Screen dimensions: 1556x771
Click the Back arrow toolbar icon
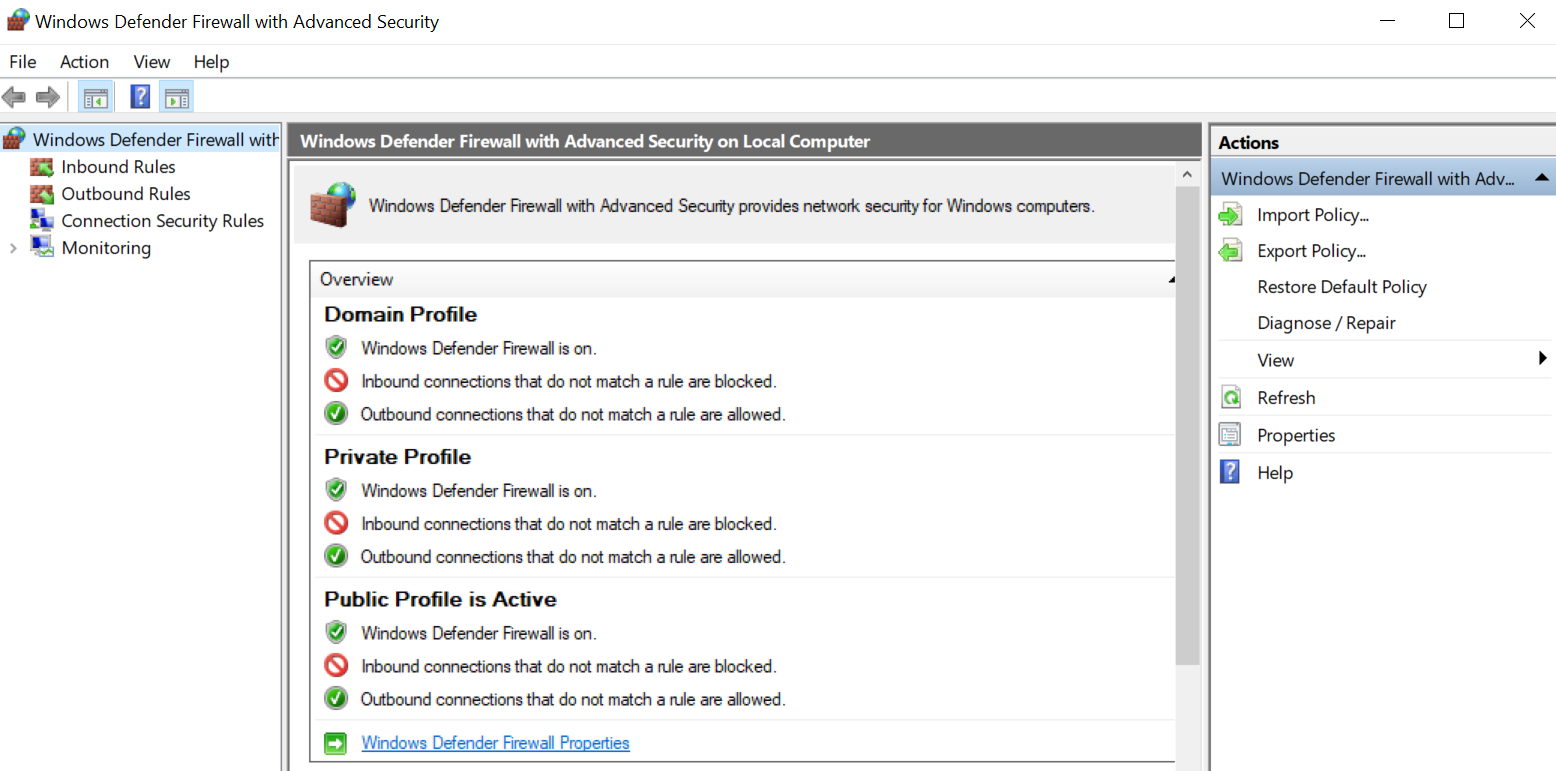[x=14, y=97]
